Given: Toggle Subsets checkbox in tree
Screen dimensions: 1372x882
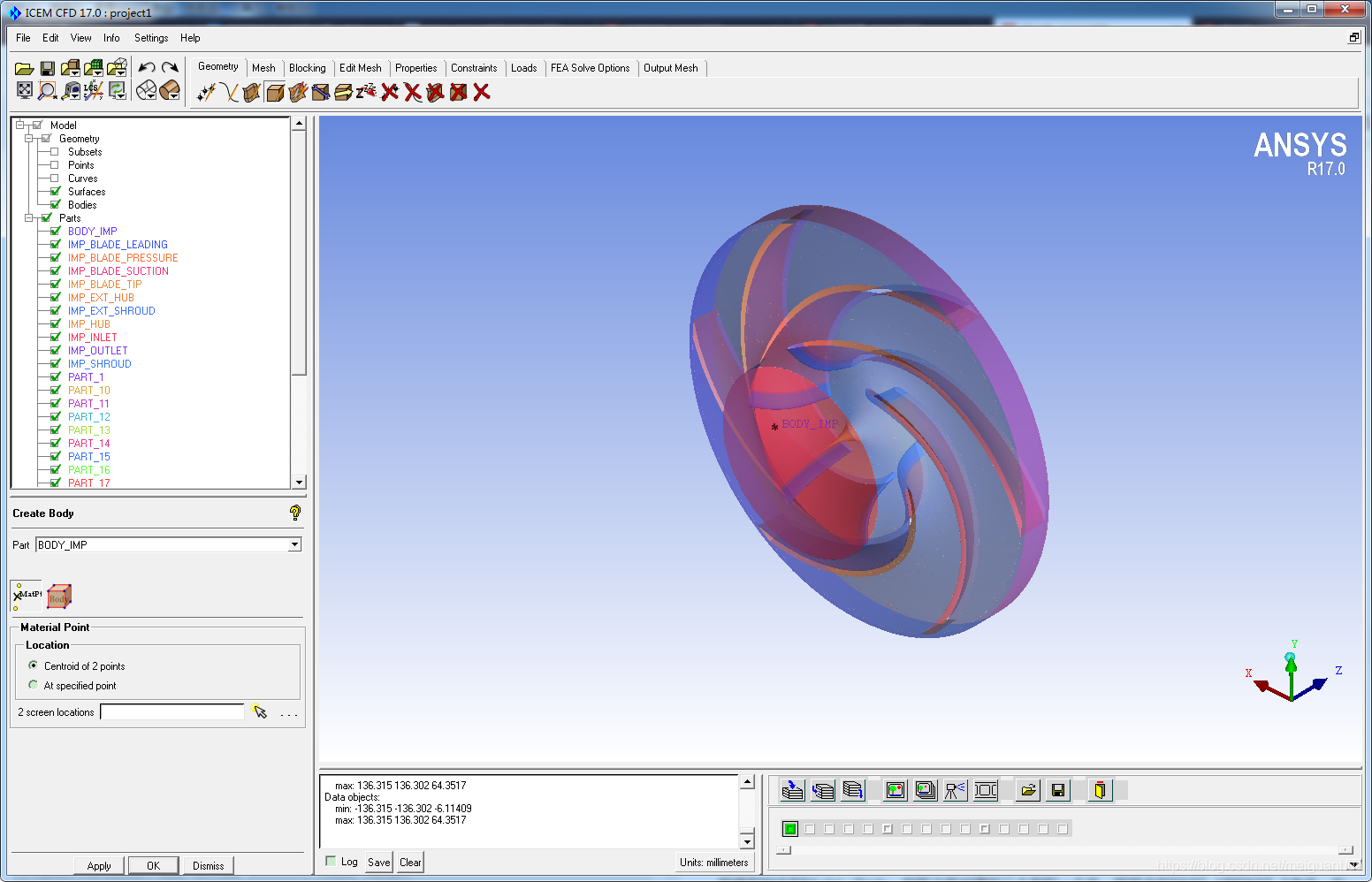Looking at the screenshot, I should [x=55, y=152].
